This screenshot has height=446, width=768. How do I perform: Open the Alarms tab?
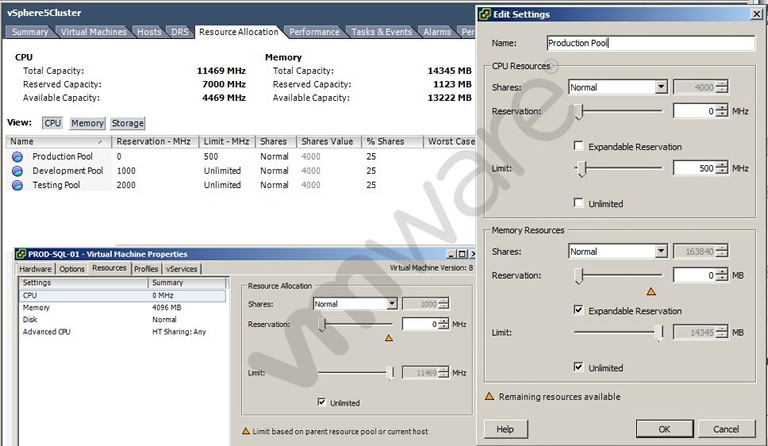[x=437, y=32]
